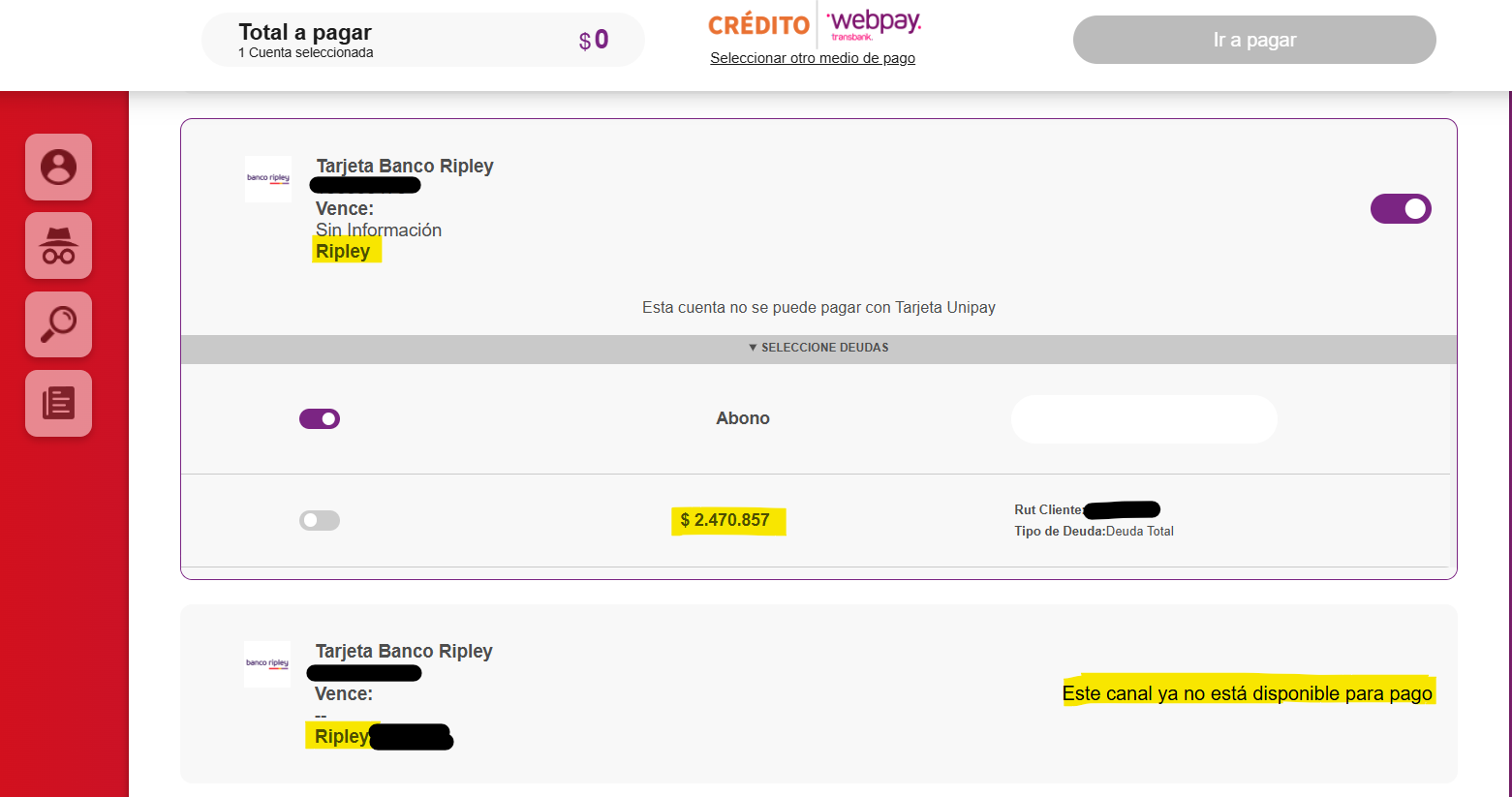Click the first card's Banco Ripley logo

(268, 179)
